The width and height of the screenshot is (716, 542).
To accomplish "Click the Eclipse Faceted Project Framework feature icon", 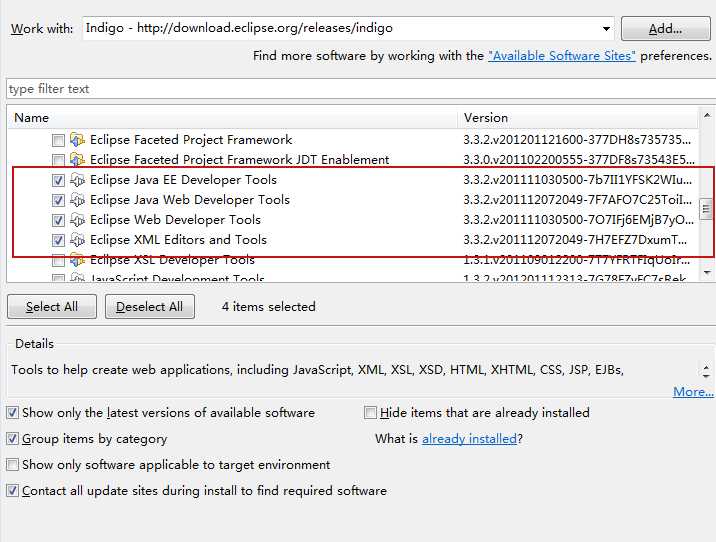I will click(x=77, y=140).
